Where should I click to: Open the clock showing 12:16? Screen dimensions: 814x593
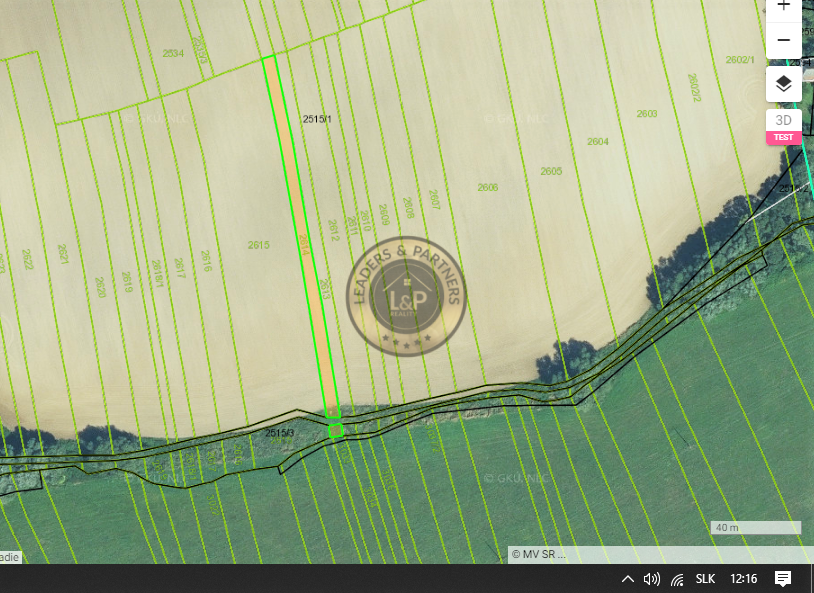pos(743,578)
